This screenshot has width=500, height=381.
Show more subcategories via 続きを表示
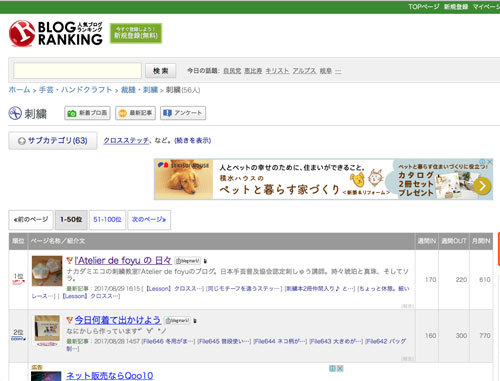193,140
